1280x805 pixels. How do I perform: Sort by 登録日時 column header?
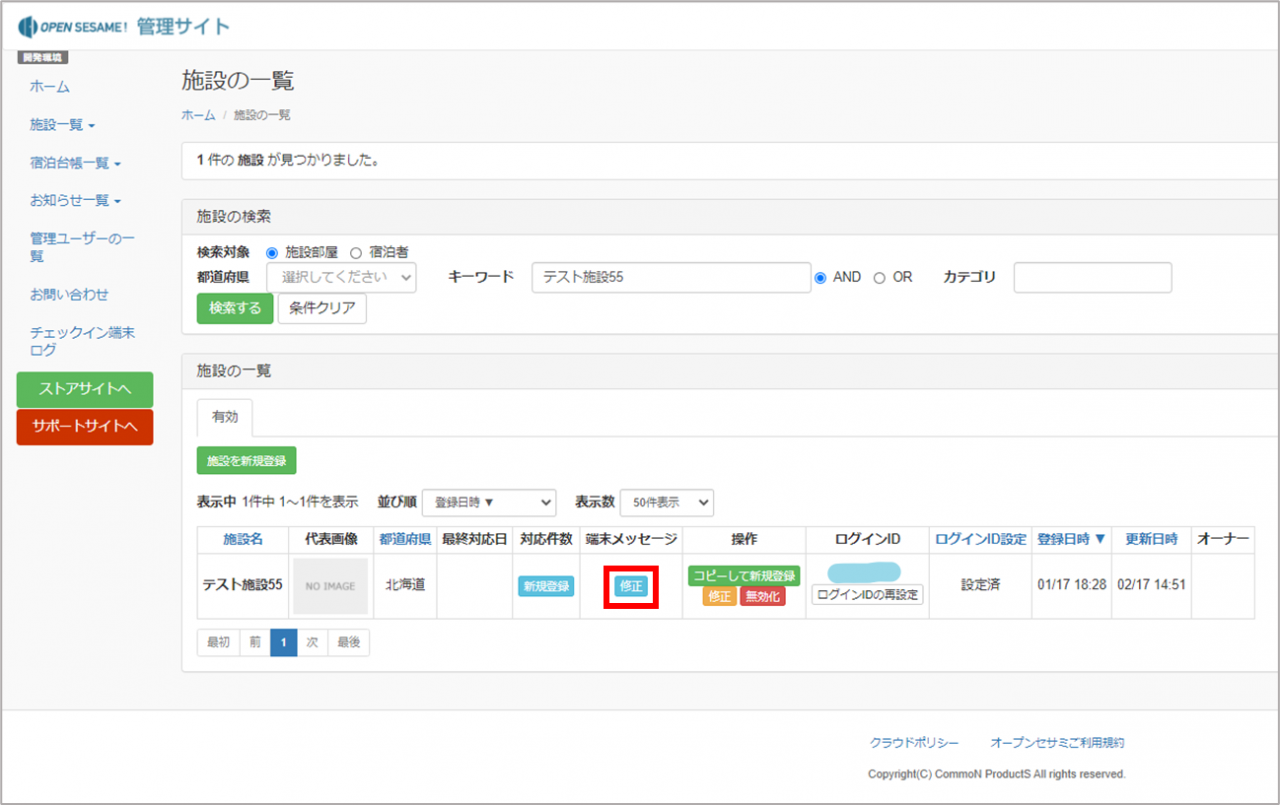click(x=1071, y=539)
